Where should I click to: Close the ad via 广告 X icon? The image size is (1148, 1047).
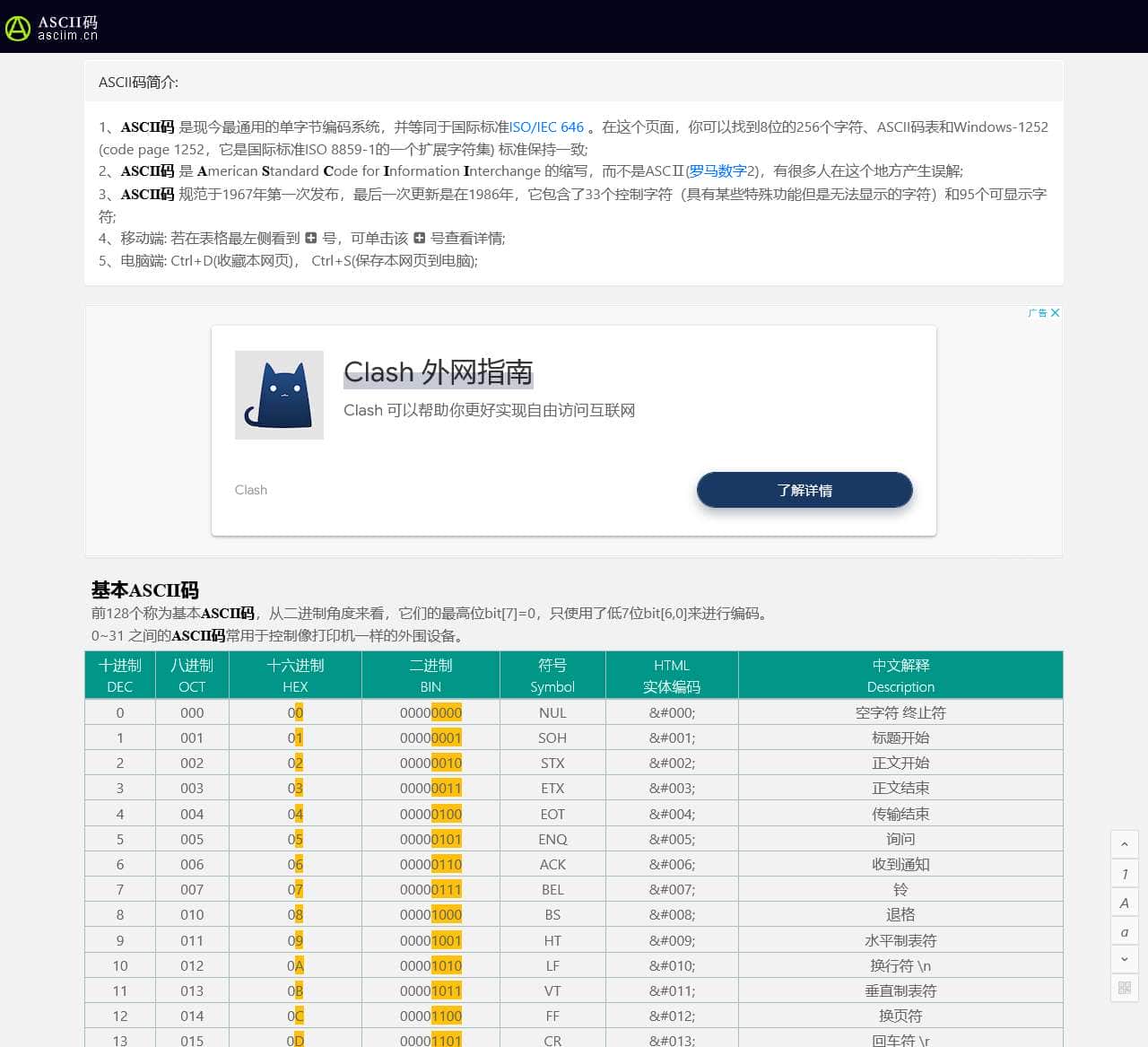click(1056, 313)
